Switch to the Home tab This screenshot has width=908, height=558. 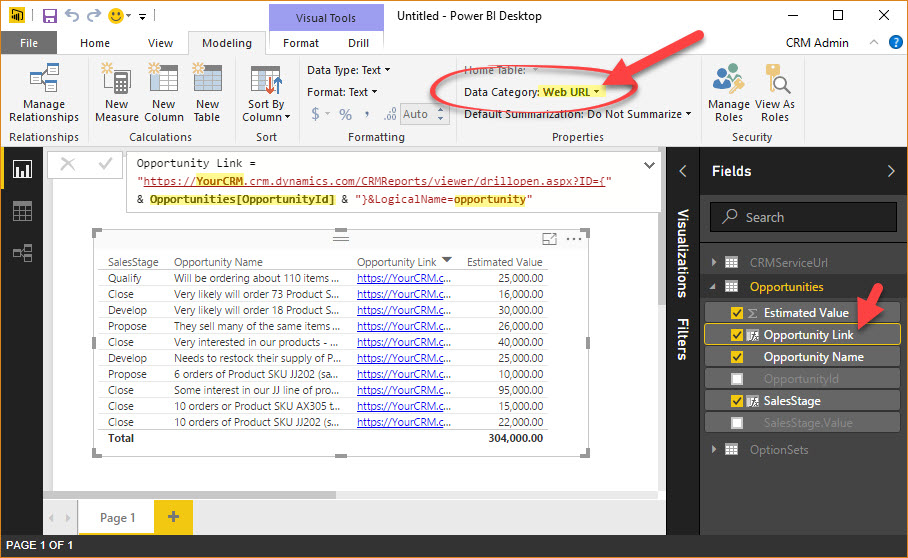pyautogui.click(x=95, y=43)
